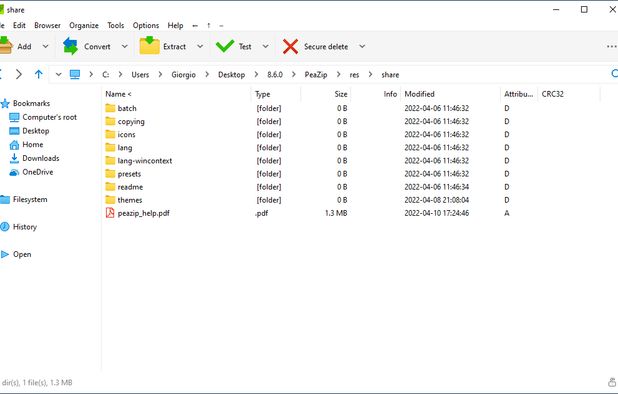This screenshot has height=394, width=618.
Task: Expand the Extract dropdown arrow
Action: click(200, 46)
